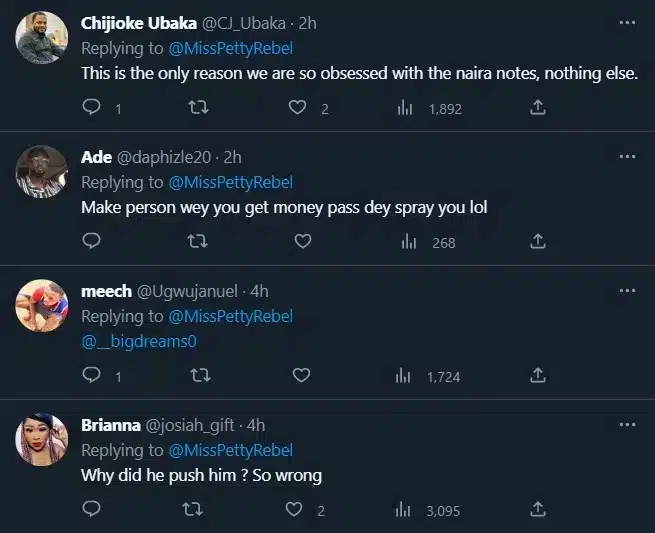Open more options on meech's tweet

pos(627,291)
